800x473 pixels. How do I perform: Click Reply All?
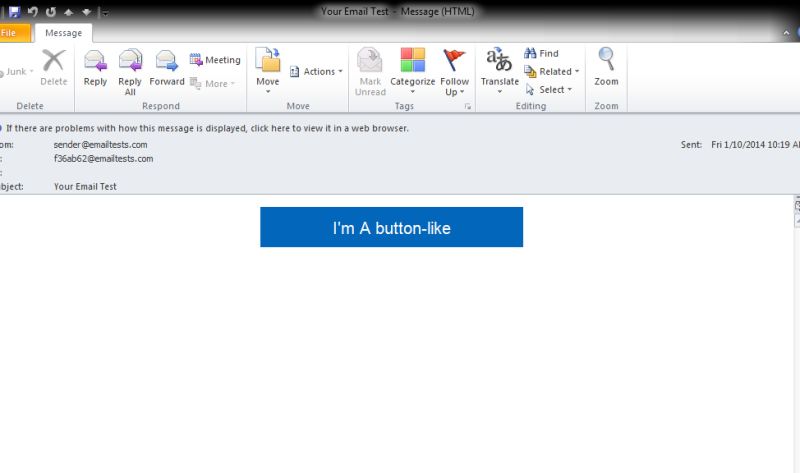point(130,72)
